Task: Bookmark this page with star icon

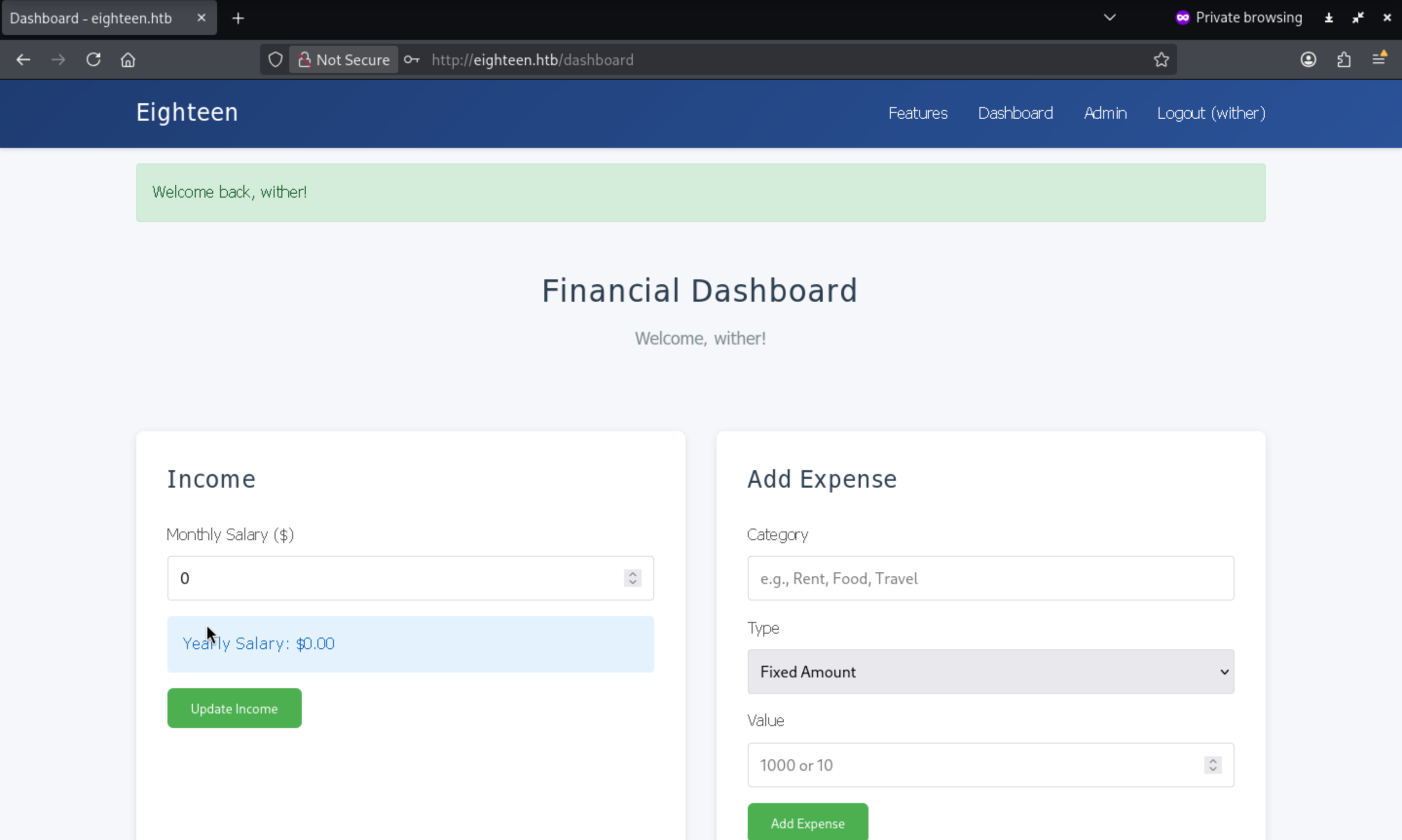Action: tap(1161, 59)
